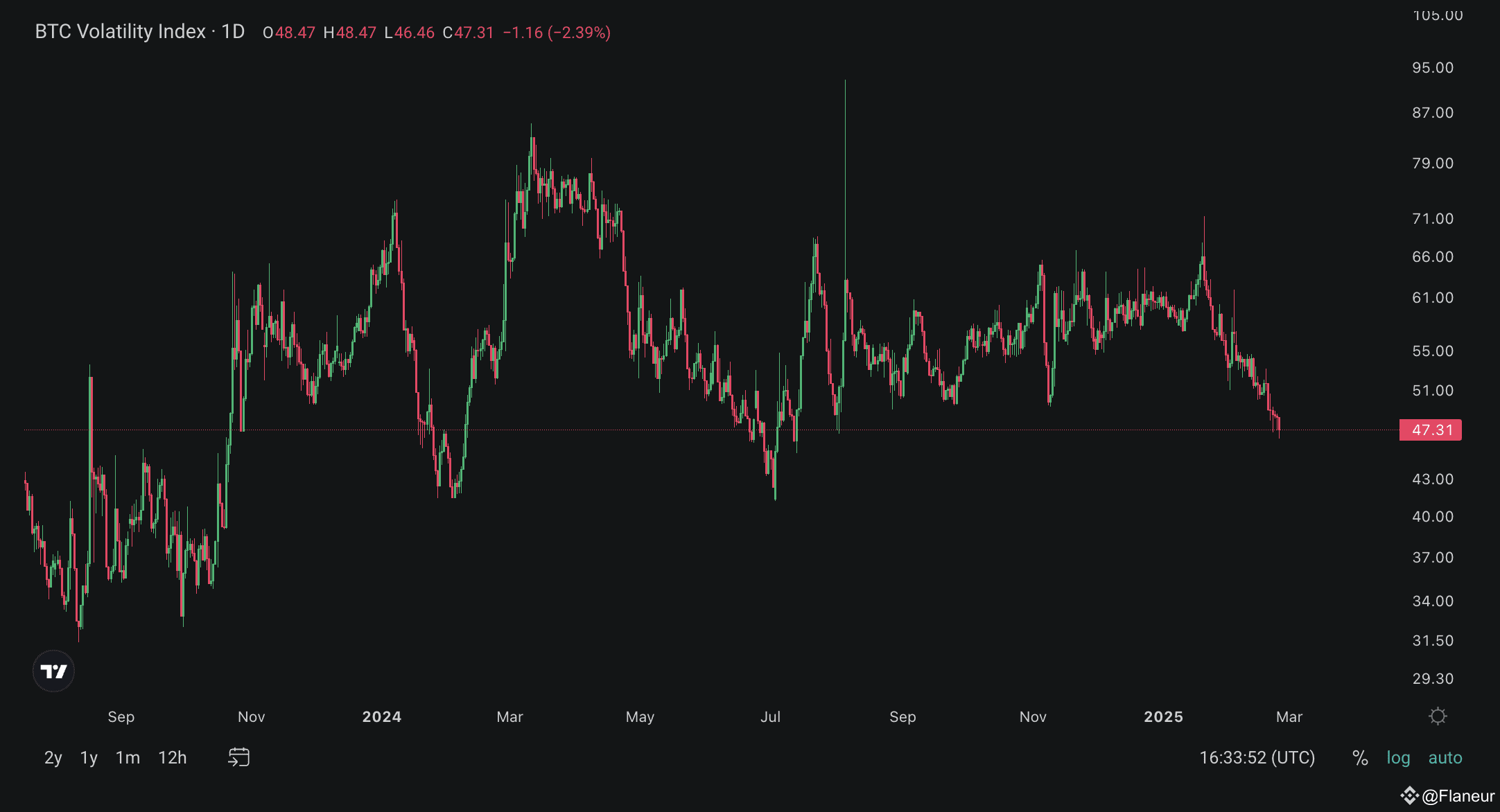Open the 16:33:52 UTC timezone menu
Viewport: 1500px width, 812px height.
click(x=1257, y=758)
